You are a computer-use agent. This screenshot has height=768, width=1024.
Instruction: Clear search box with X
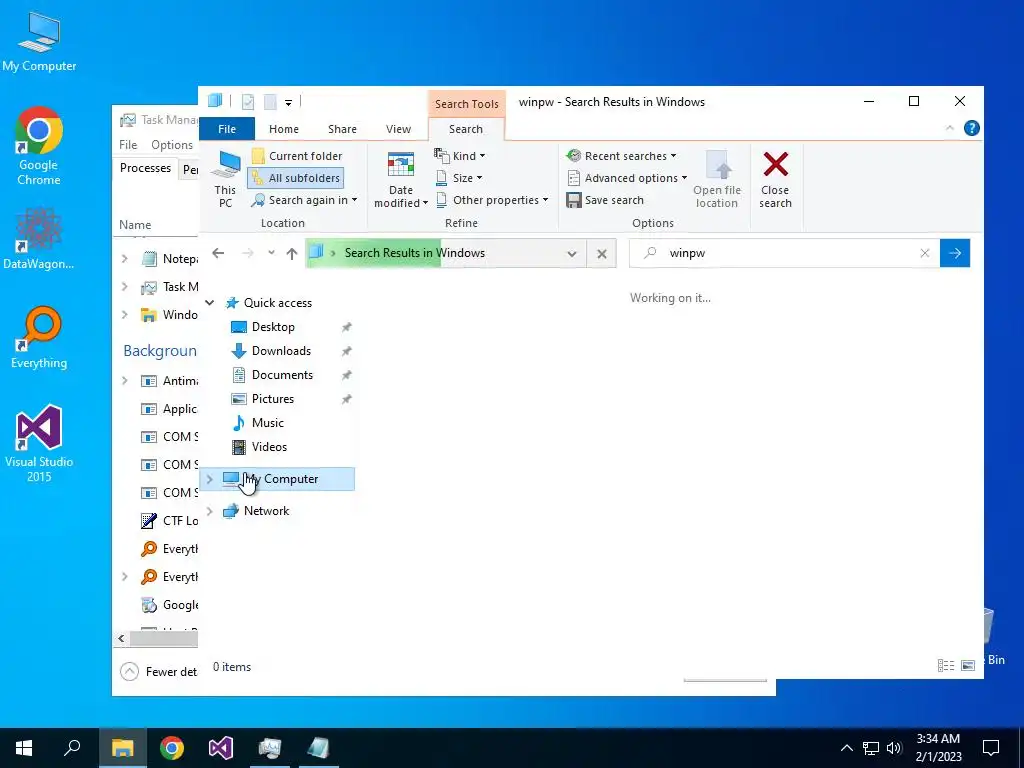[924, 253]
